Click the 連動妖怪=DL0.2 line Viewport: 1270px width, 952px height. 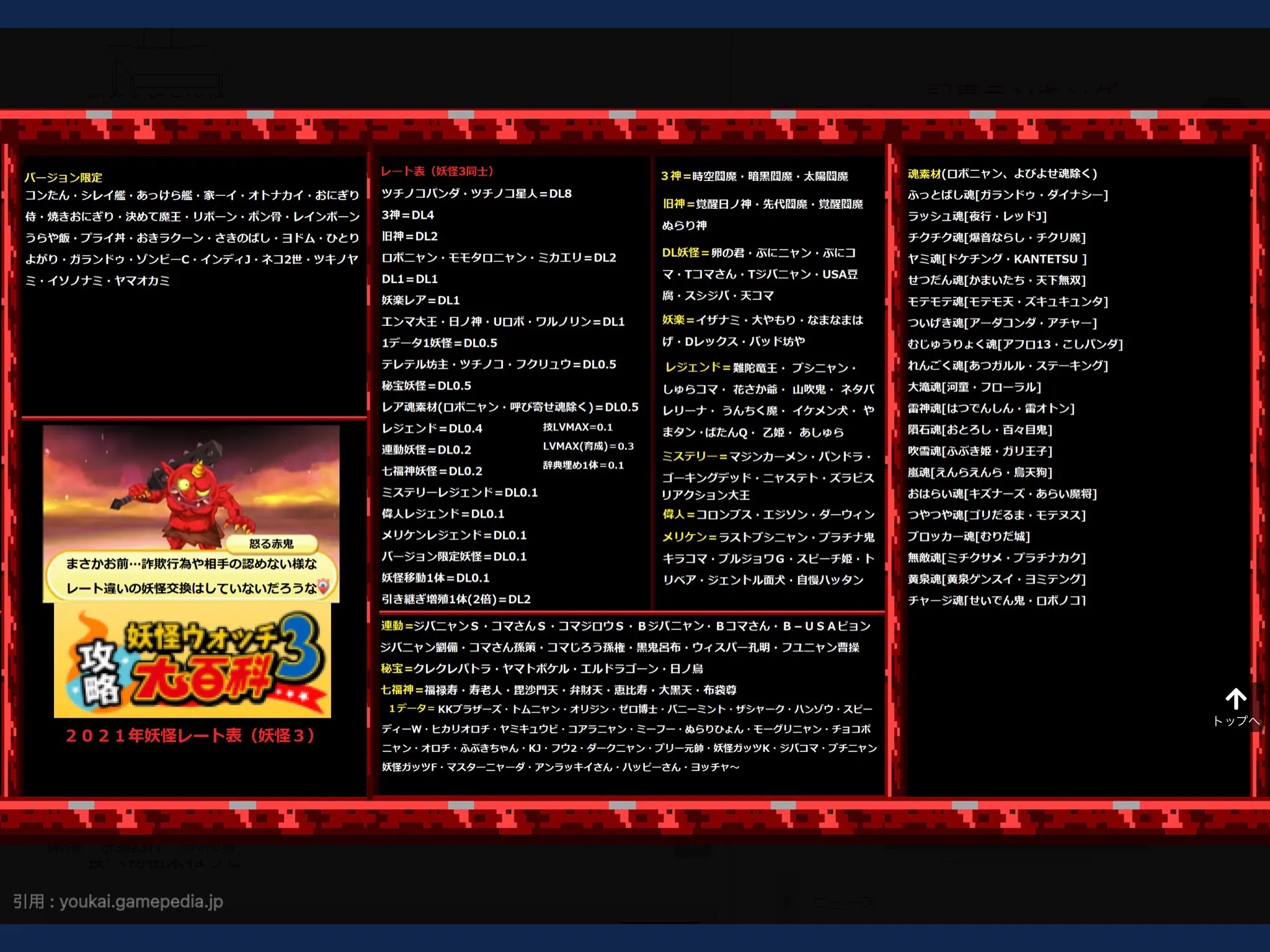(x=426, y=449)
